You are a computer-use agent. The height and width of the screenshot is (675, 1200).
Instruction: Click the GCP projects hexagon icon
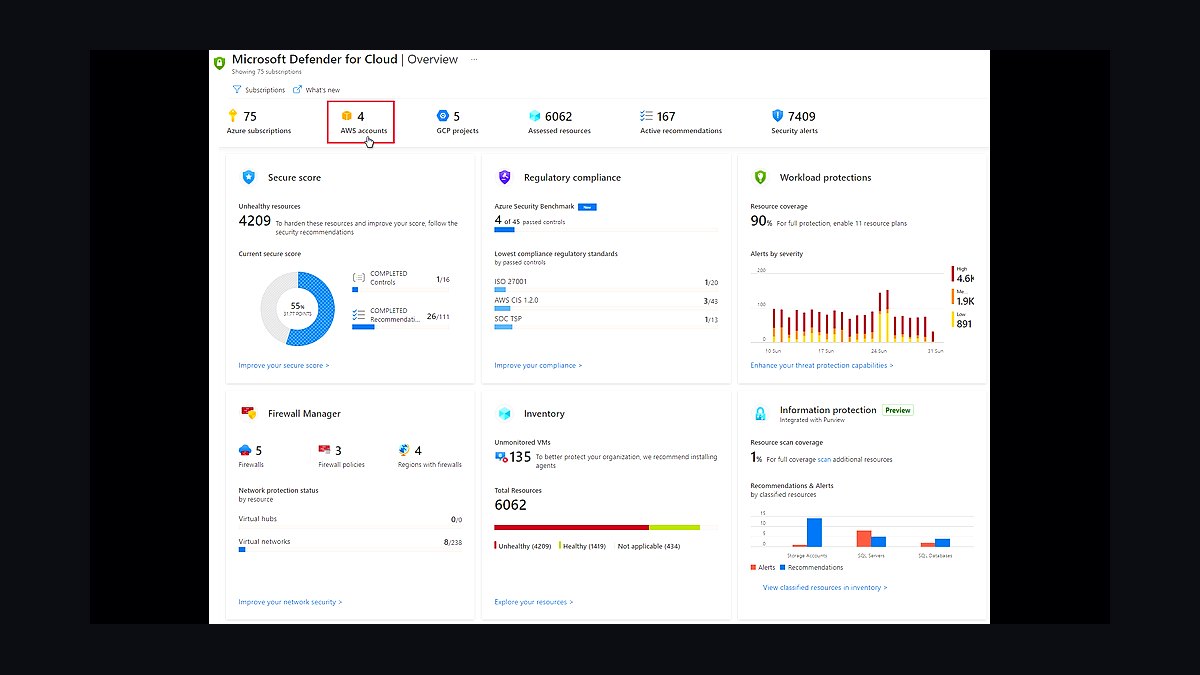pos(442,116)
